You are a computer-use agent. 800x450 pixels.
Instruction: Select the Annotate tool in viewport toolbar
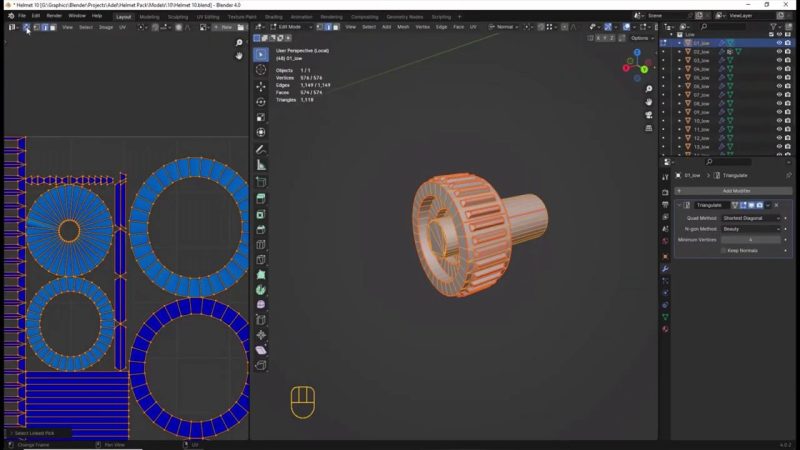pyautogui.click(x=261, y=149)
